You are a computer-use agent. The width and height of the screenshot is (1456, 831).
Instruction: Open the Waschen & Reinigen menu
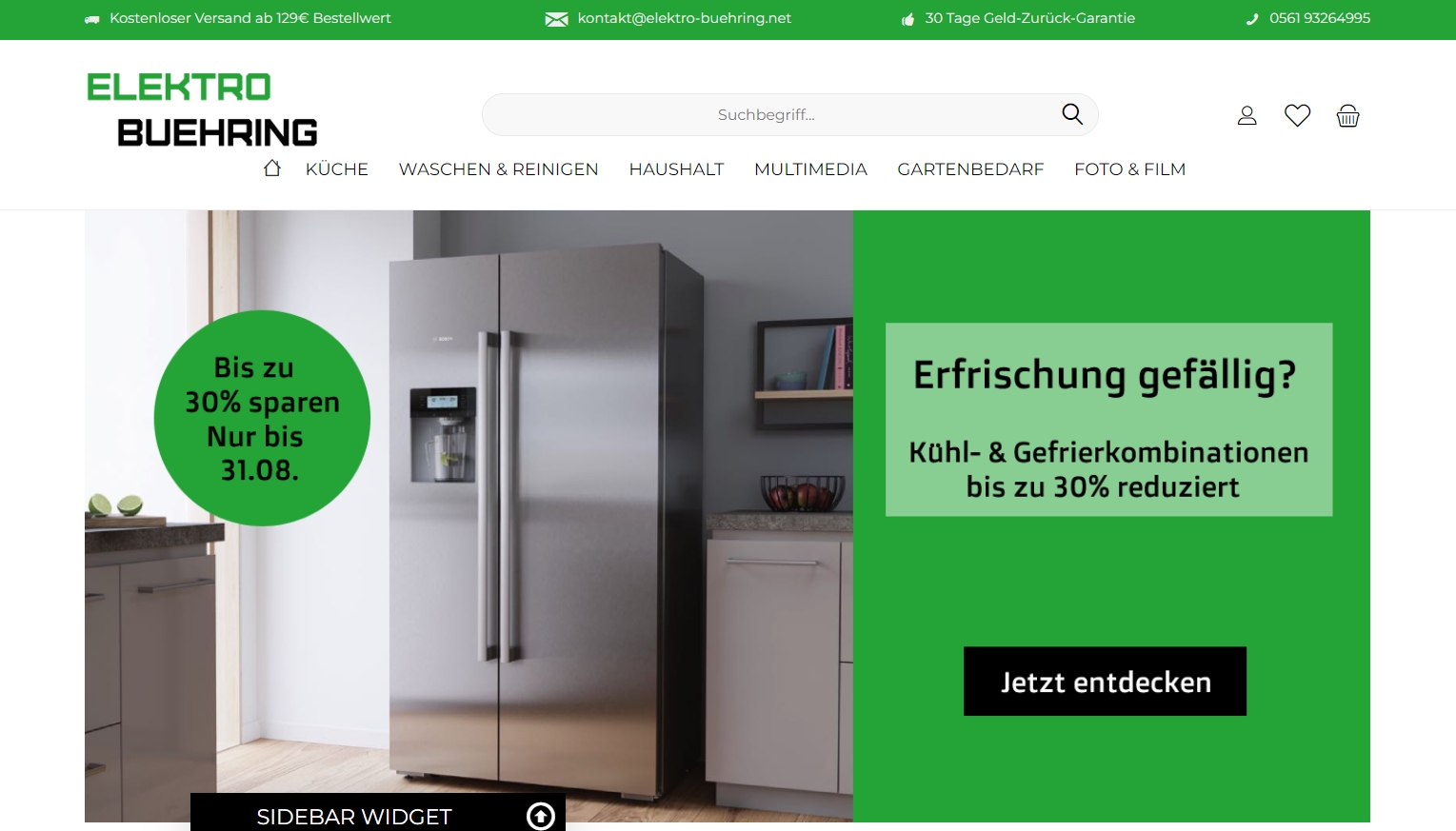(498, 169)
